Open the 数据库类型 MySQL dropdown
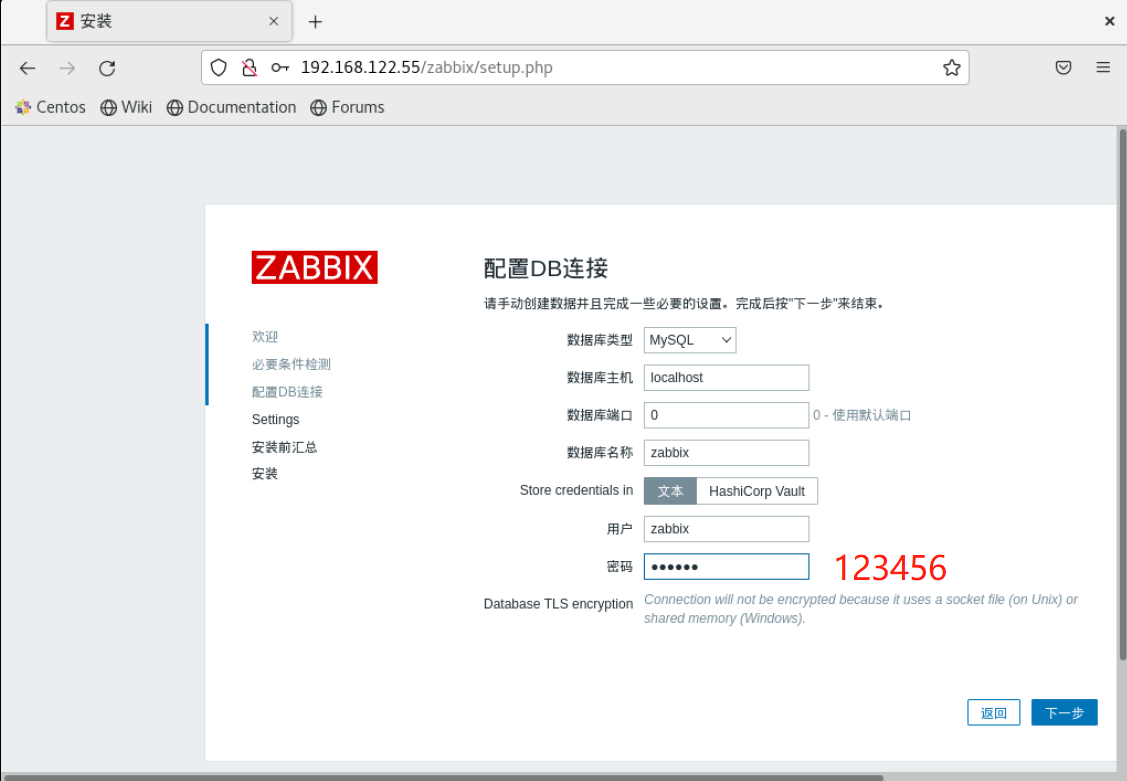This screenshot has height=781, width=1127. point(689,340)
